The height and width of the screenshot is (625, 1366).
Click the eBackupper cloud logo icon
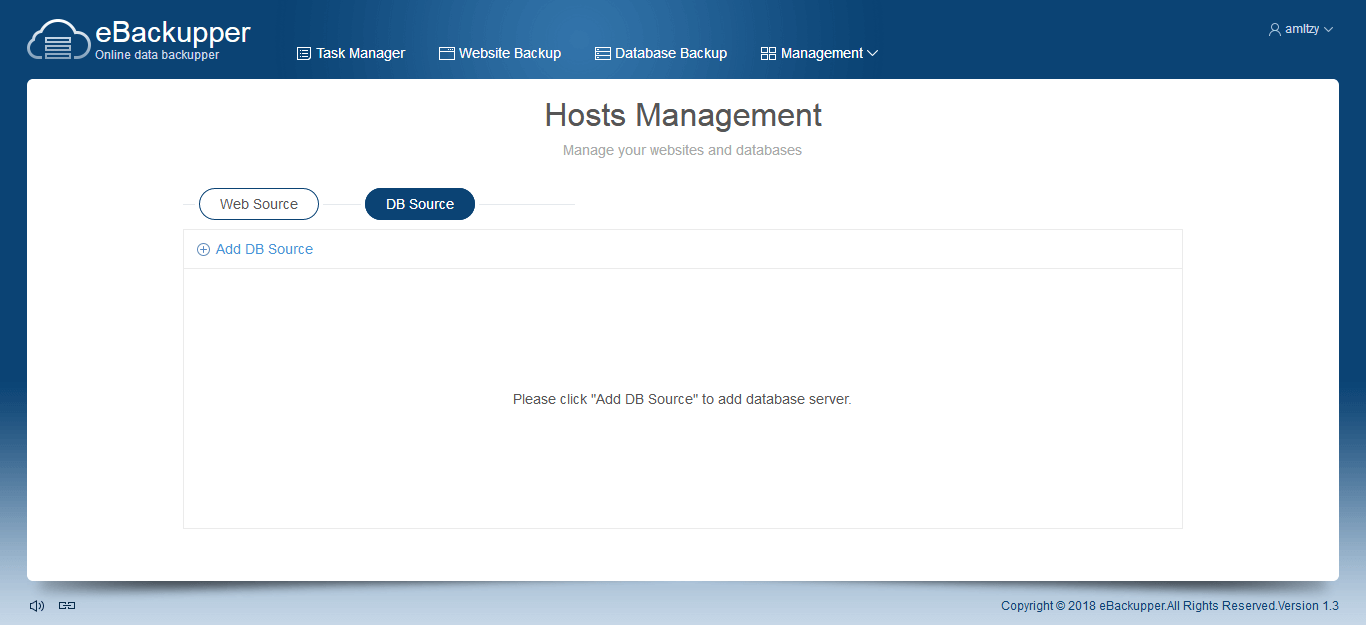[x=58, y=41]
